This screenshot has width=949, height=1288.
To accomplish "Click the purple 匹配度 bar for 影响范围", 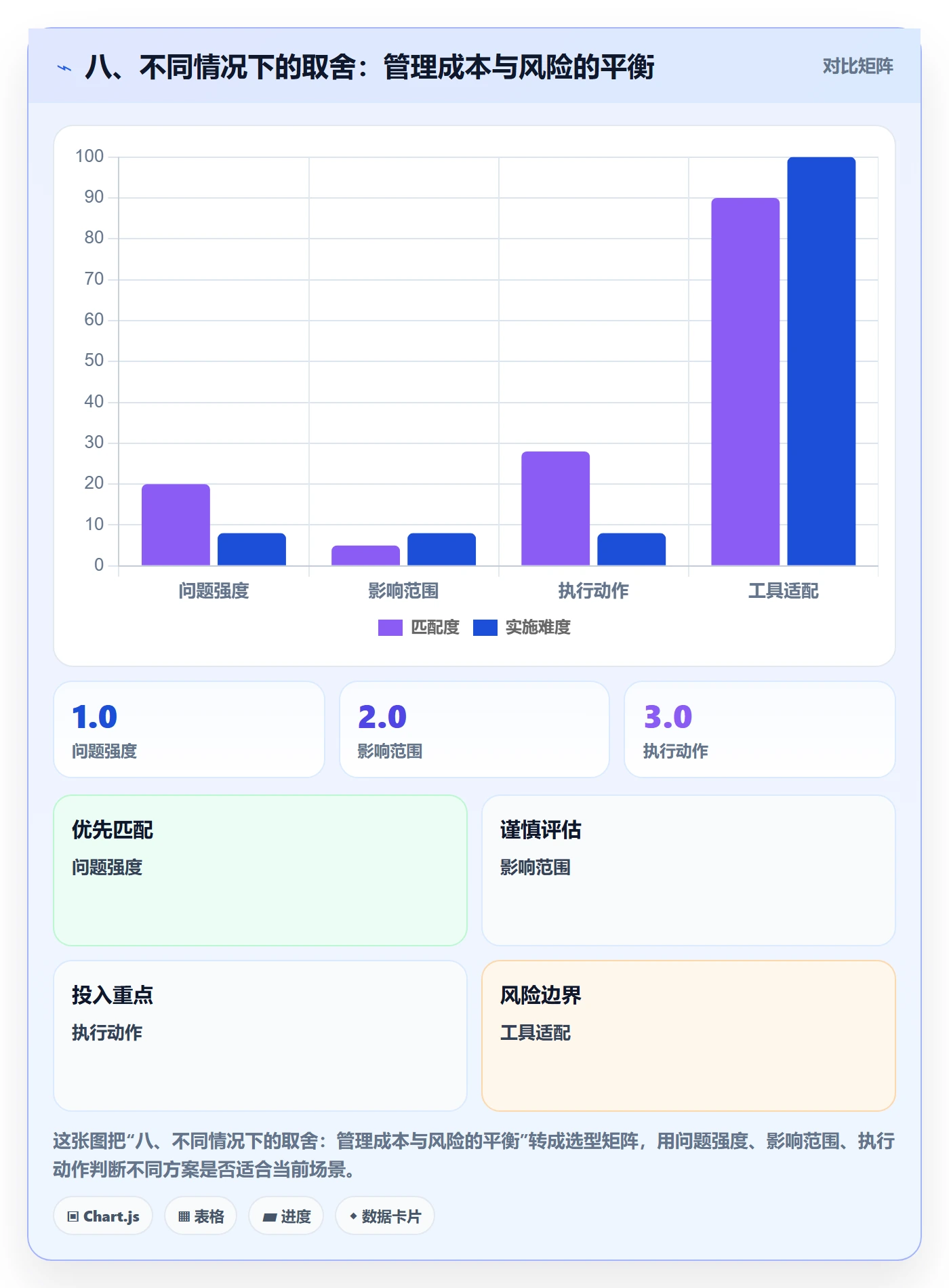I will [x=365, y=555].
